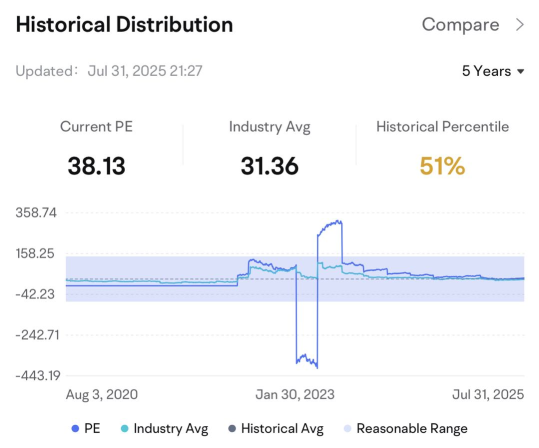Viewport: 539px width, 448px height.
Task: Click the PE trough near -443.19
Action: pos(316,366)
